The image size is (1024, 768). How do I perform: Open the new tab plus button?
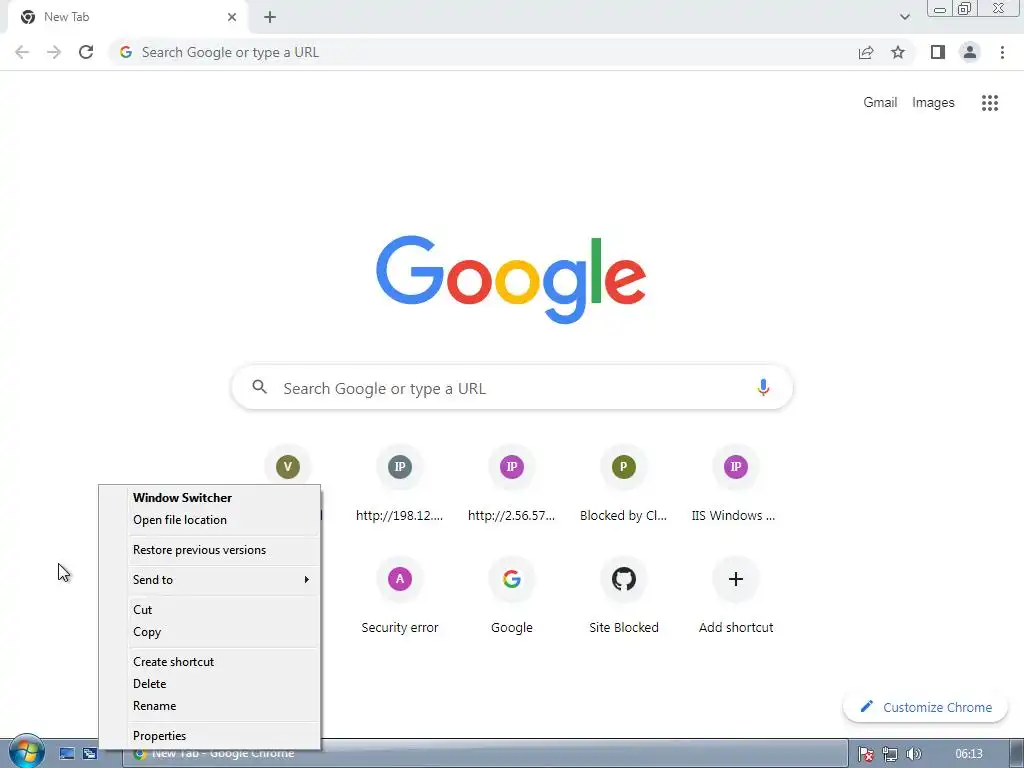tap(270, 17)
